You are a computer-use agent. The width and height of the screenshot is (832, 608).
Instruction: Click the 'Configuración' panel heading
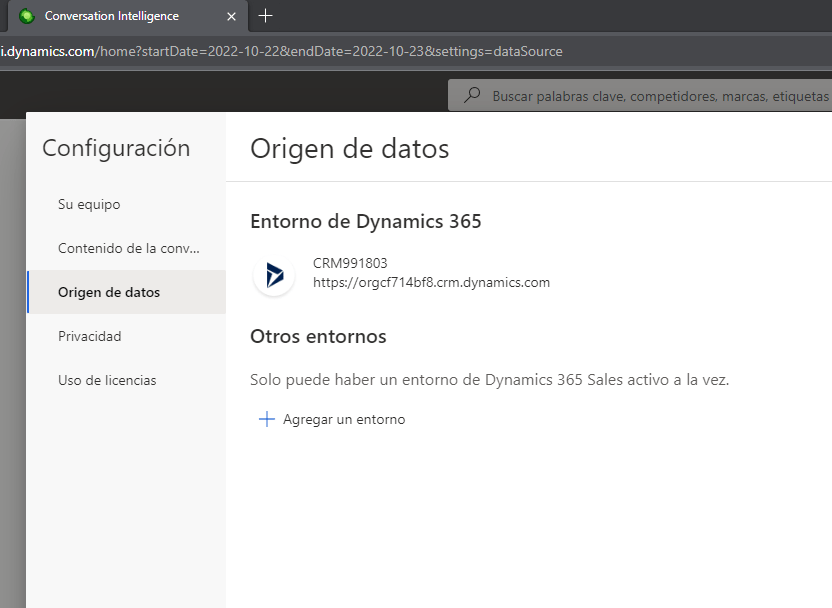point(116,148)
